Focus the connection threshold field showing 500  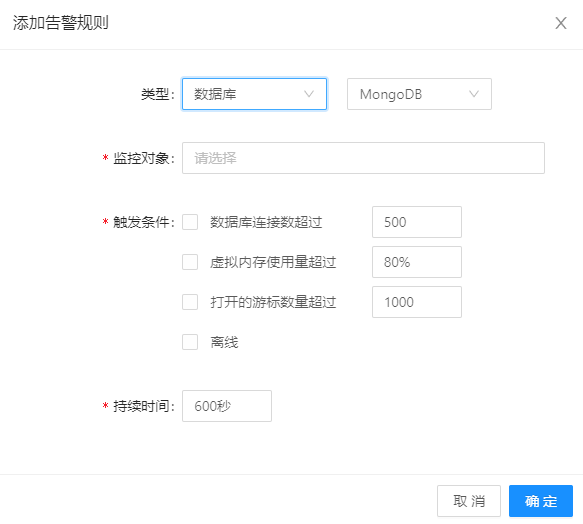[417, 222]
